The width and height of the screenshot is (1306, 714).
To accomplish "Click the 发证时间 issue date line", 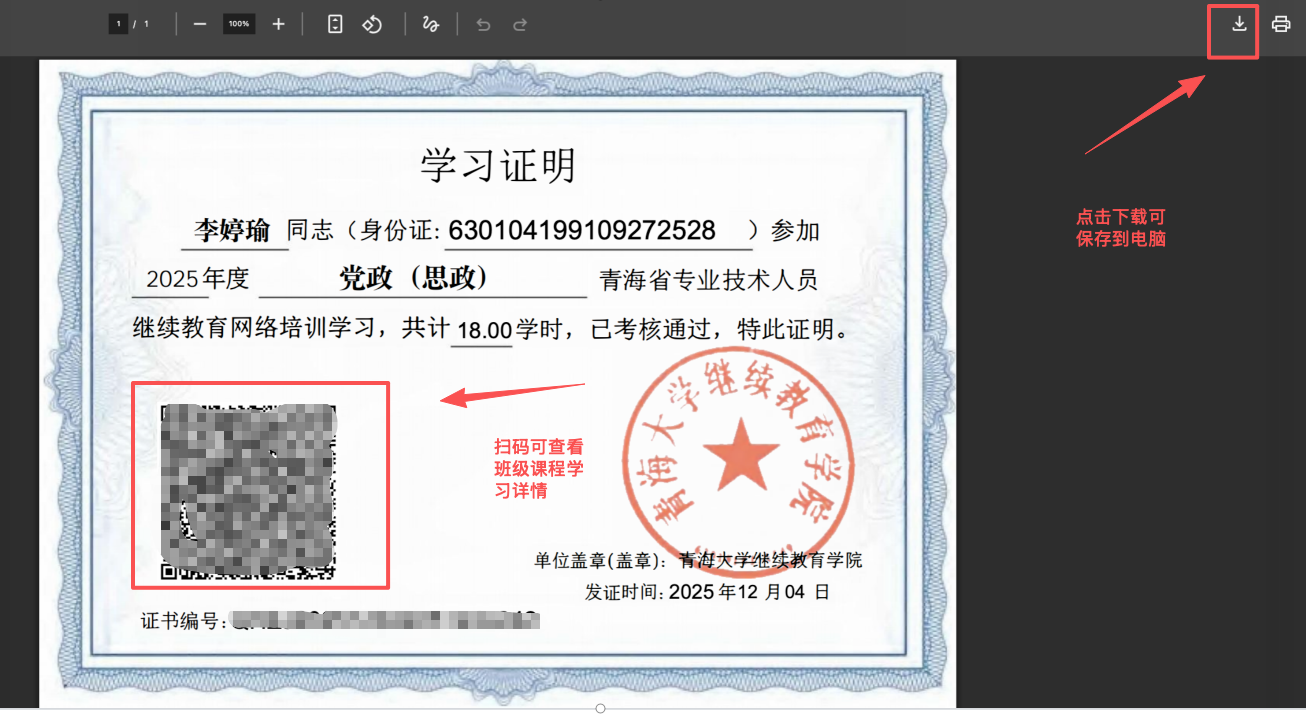I will click(x=707, y=592).
